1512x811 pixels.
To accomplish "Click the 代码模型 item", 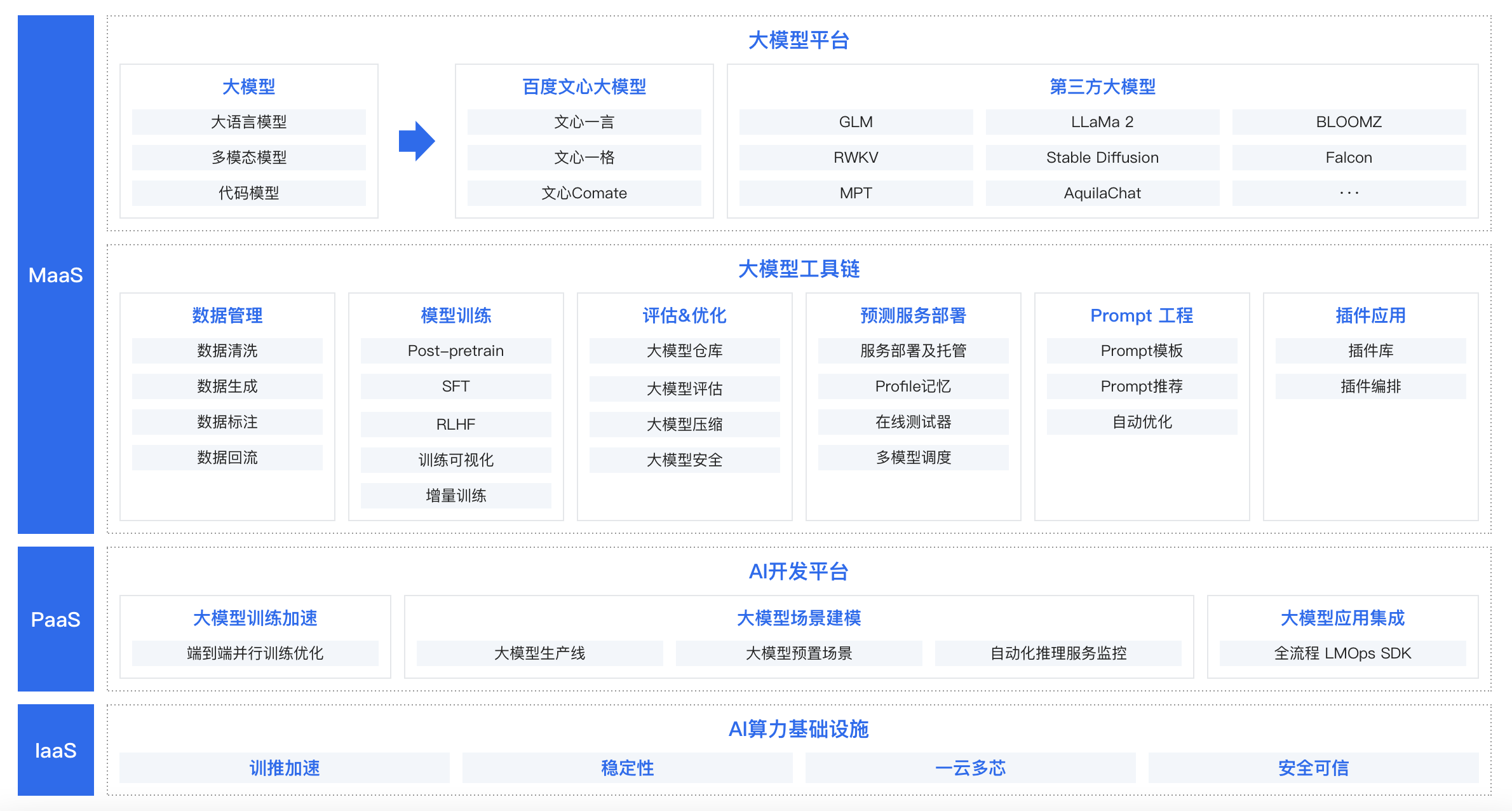I will [x=249, y=193].
